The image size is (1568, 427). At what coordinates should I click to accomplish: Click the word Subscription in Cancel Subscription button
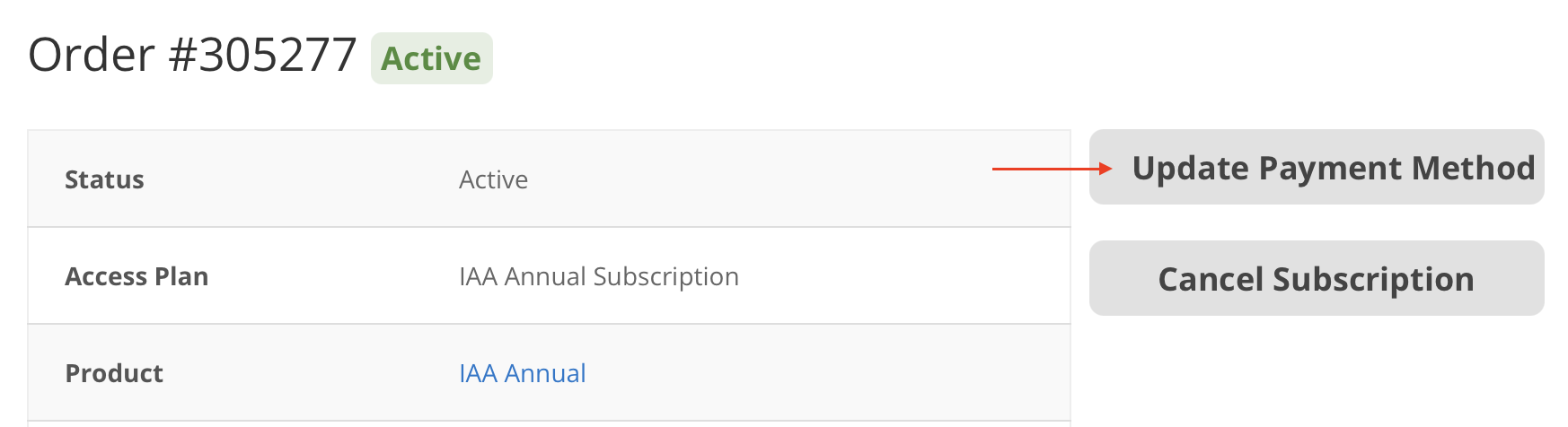(1373, 279)
